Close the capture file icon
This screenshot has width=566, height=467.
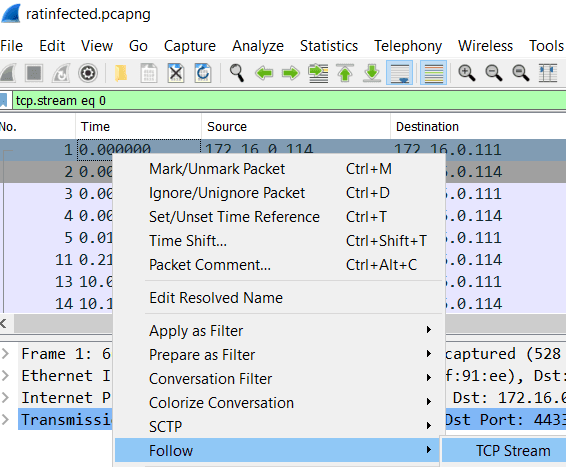(176, 73)
